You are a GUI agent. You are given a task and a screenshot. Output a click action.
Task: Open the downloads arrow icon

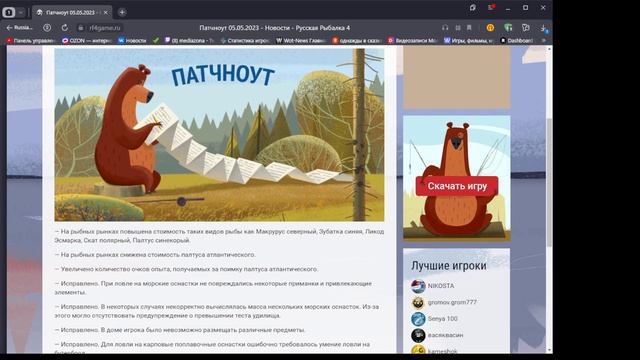point(544,28)
